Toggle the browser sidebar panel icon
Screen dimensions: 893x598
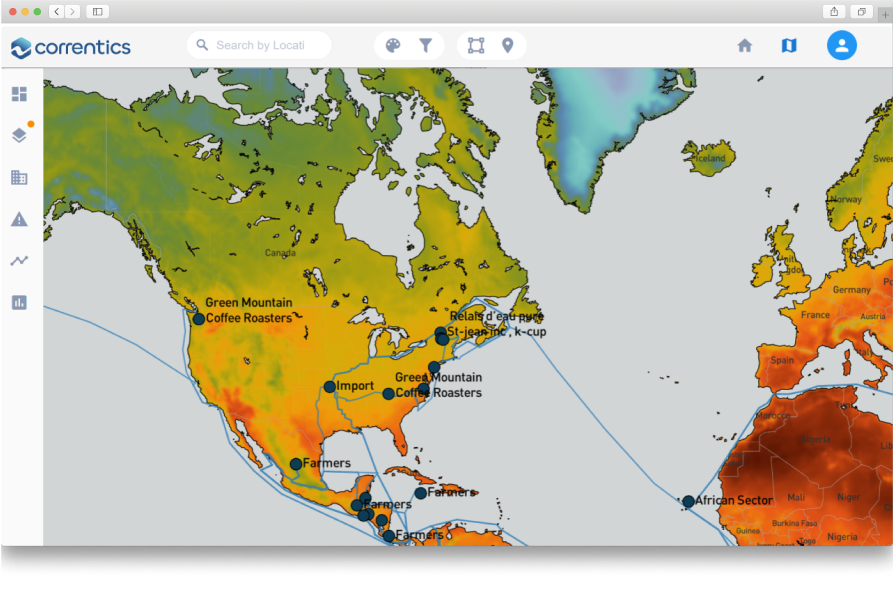point(97,10)
